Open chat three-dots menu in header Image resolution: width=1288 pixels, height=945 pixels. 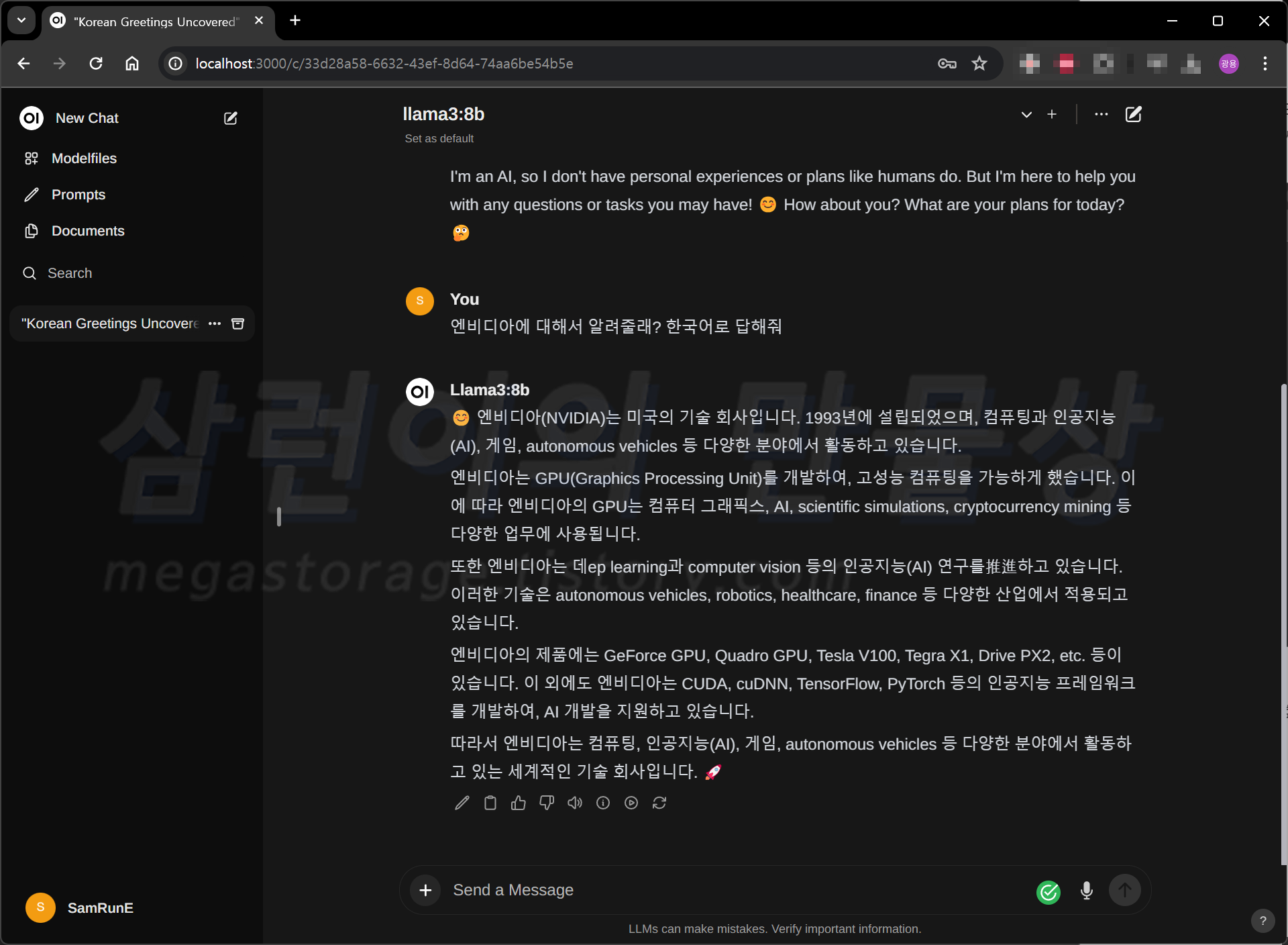pyautogui.click(x=1102, y=115)
